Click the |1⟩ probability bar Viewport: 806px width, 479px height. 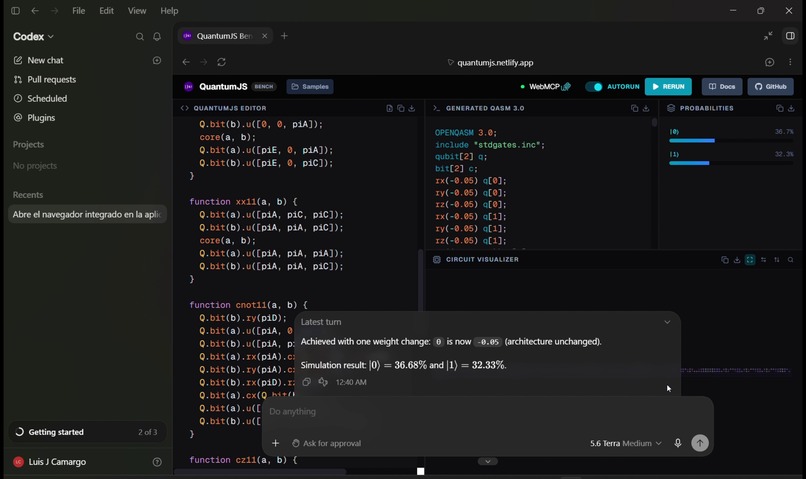point(731,163)
